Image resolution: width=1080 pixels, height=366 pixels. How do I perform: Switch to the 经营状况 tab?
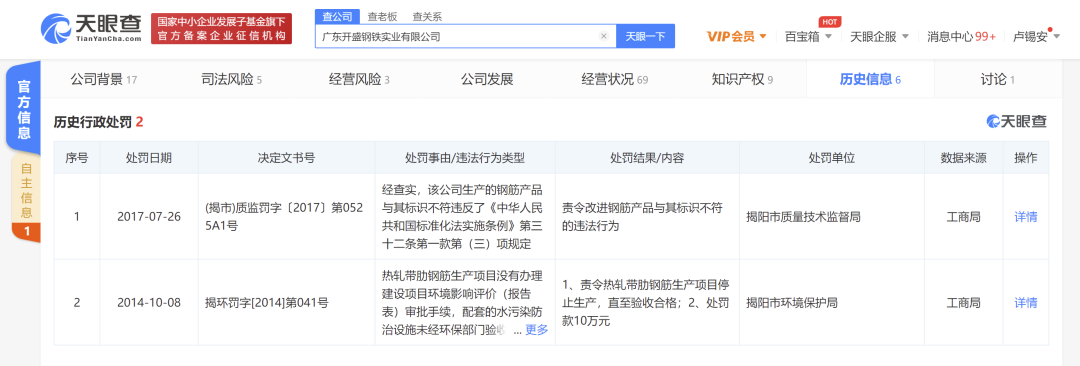click(614, 79)
